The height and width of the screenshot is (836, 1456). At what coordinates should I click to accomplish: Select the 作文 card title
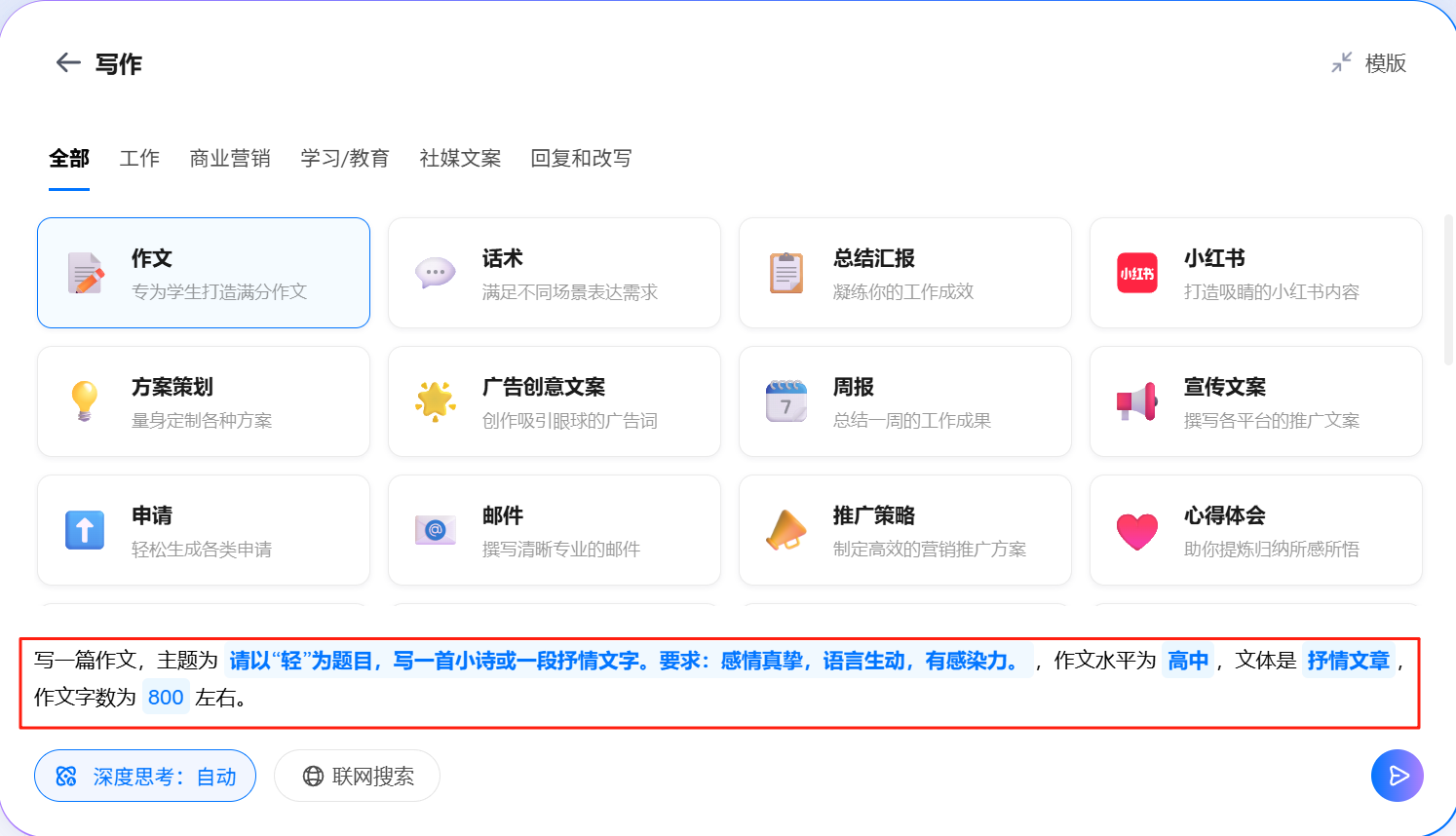click(x=152, y=258)
